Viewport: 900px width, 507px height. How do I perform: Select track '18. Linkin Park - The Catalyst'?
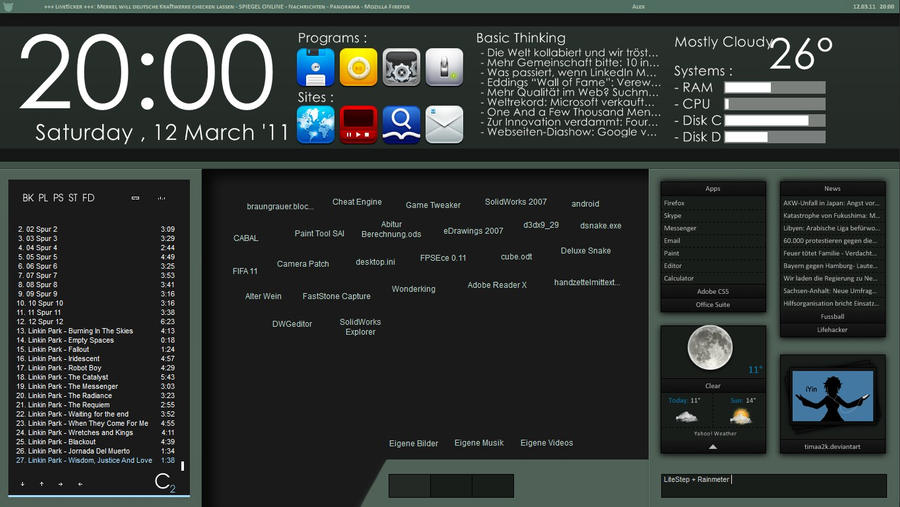coord(95,377)
